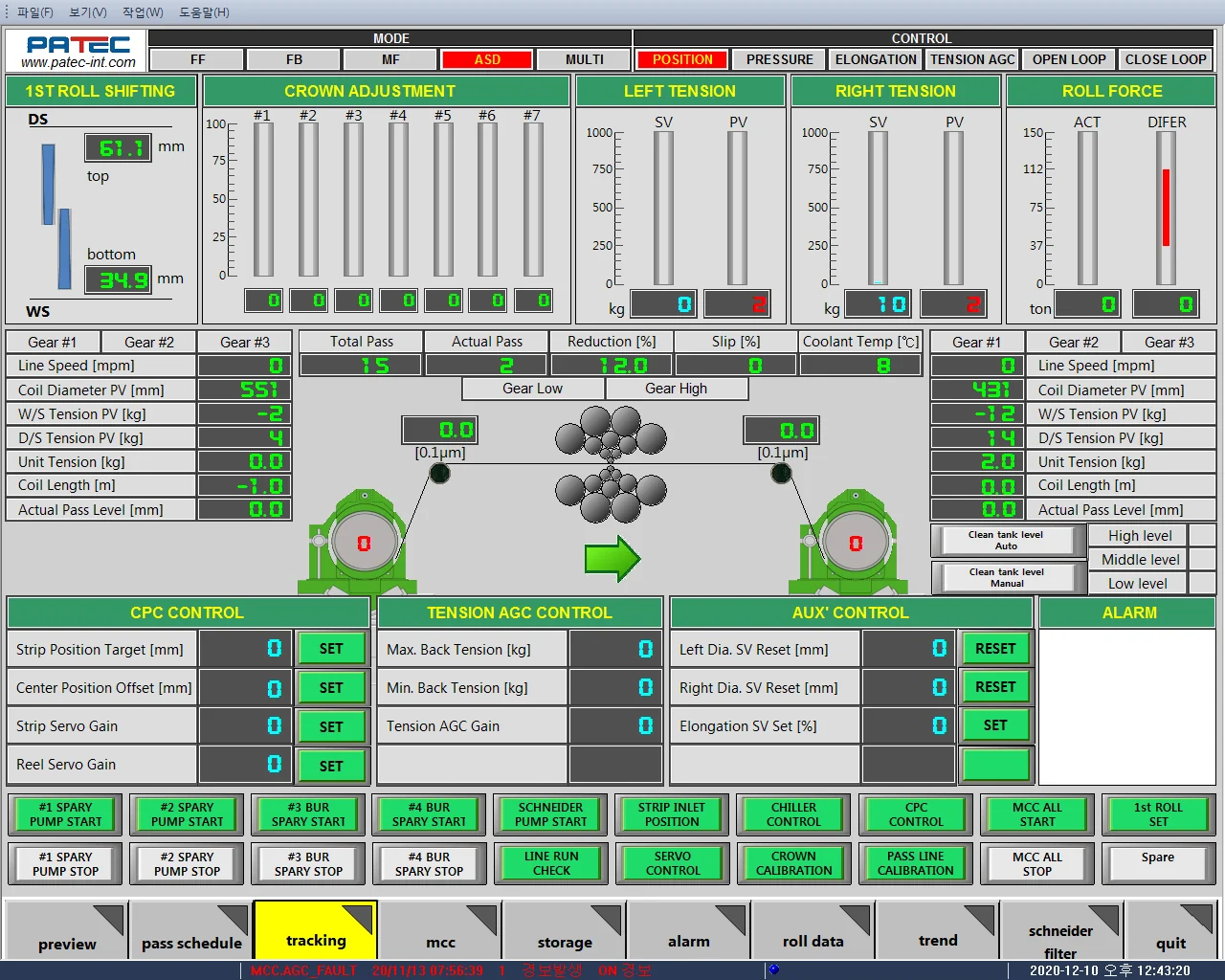Click the left reel motor graphic
Image resolution: width=1225 pixels, height=980 pixels.
(362, 541)
